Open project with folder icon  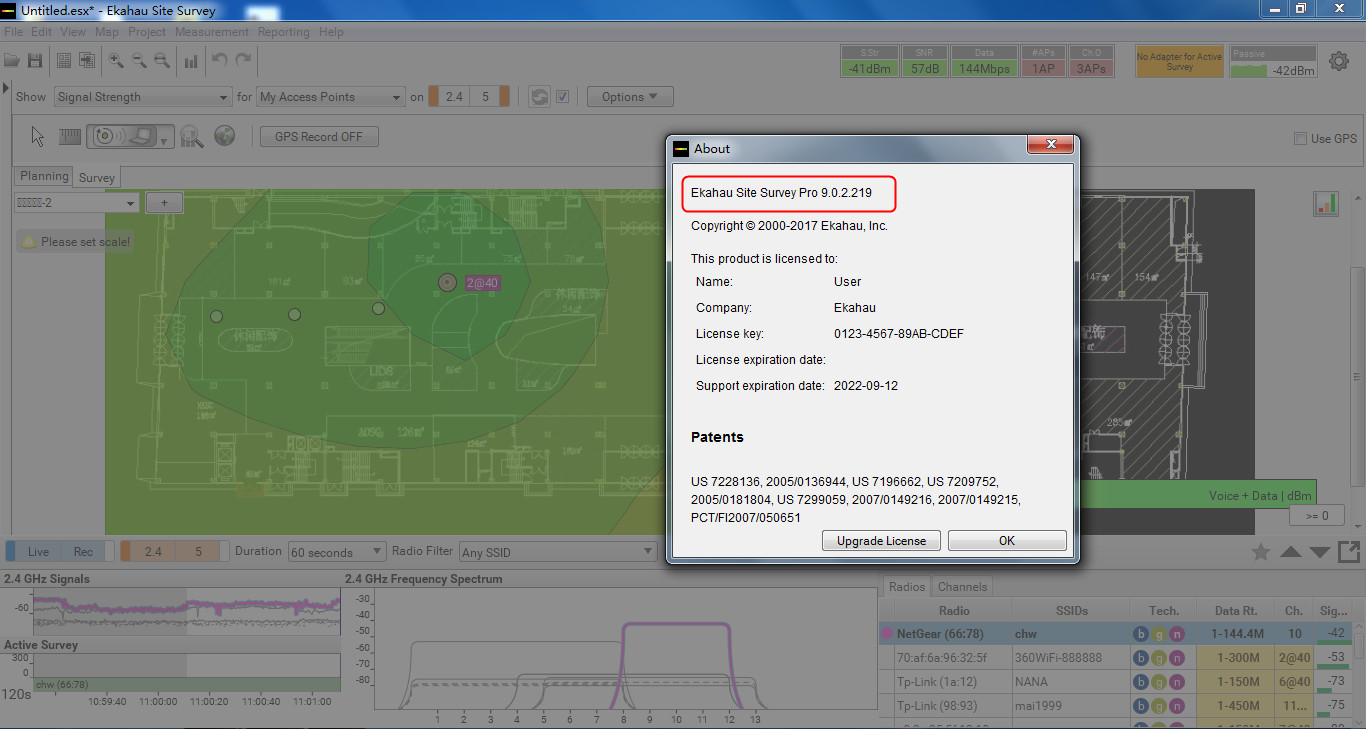pos(12,61)
